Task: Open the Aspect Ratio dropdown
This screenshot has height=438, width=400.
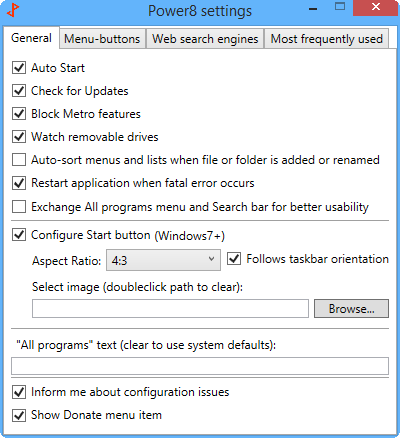Action: [163, 260]
